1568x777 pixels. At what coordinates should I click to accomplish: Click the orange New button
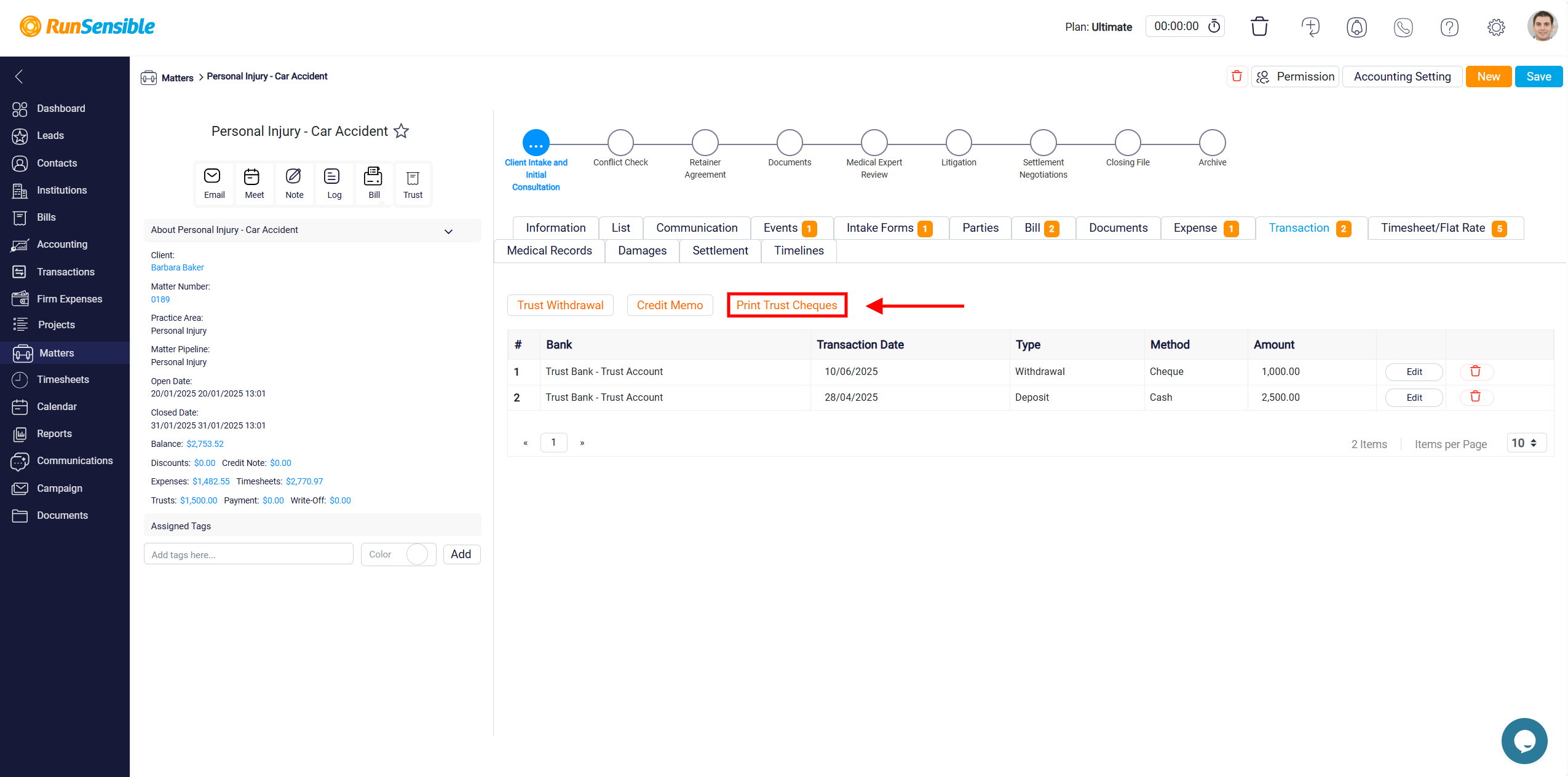pyautogui.click(x=1488, y=77)
